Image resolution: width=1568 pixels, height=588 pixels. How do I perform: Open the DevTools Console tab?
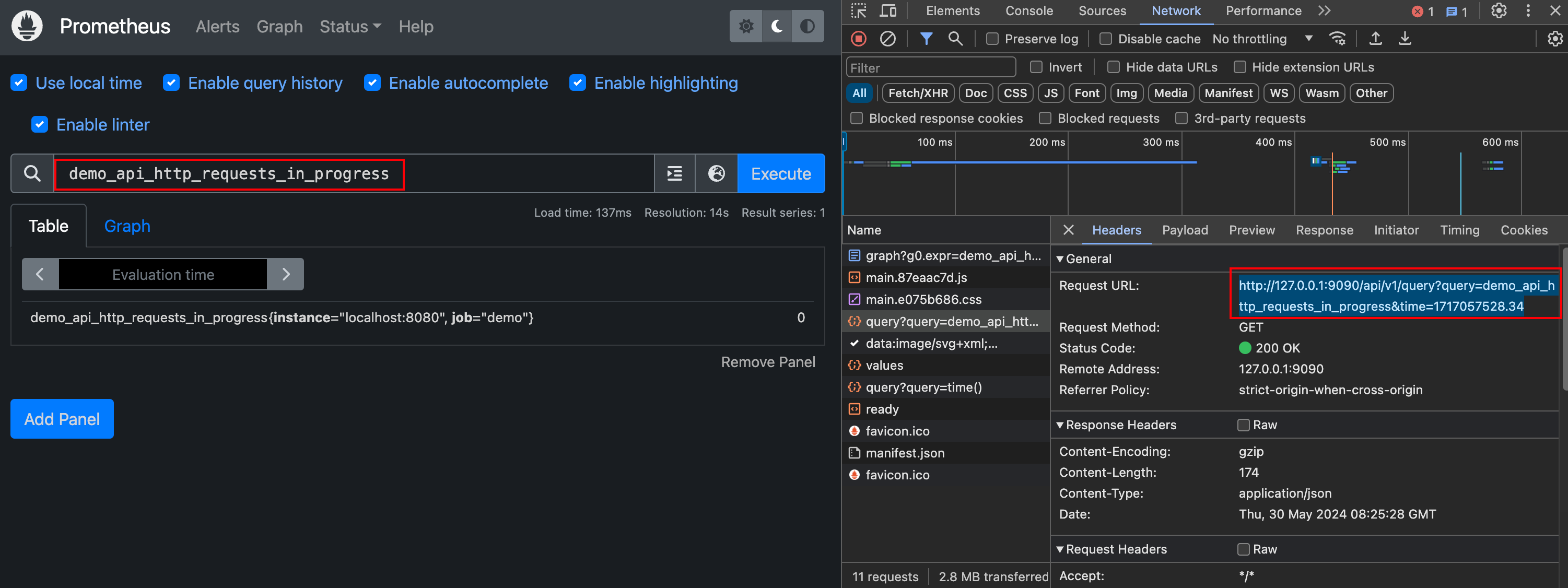1028,11
